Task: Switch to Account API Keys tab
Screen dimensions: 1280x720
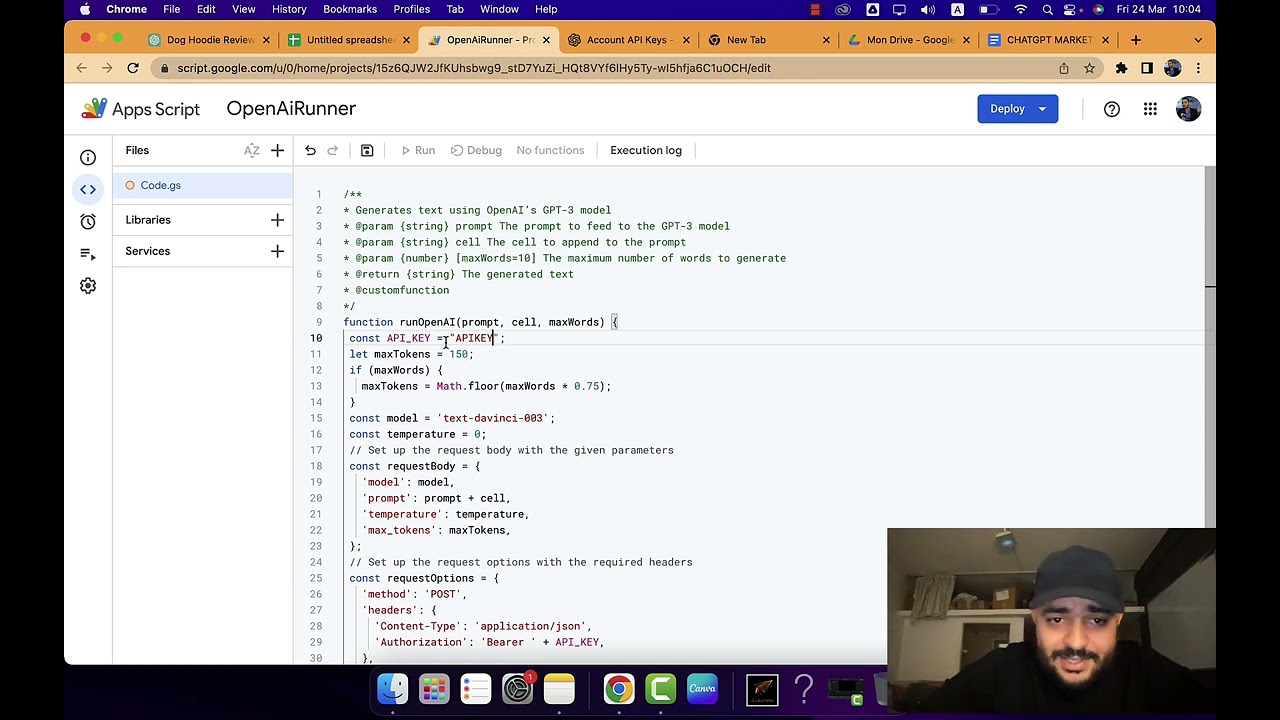Action: tap(629, 40)
